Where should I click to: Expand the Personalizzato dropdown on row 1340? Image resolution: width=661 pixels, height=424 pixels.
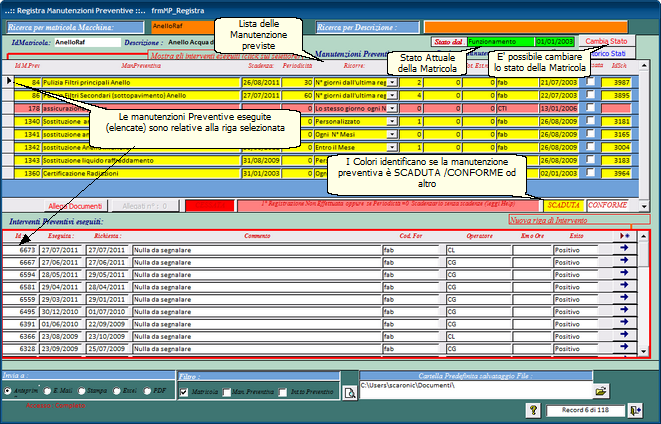(x=392, y=121)
